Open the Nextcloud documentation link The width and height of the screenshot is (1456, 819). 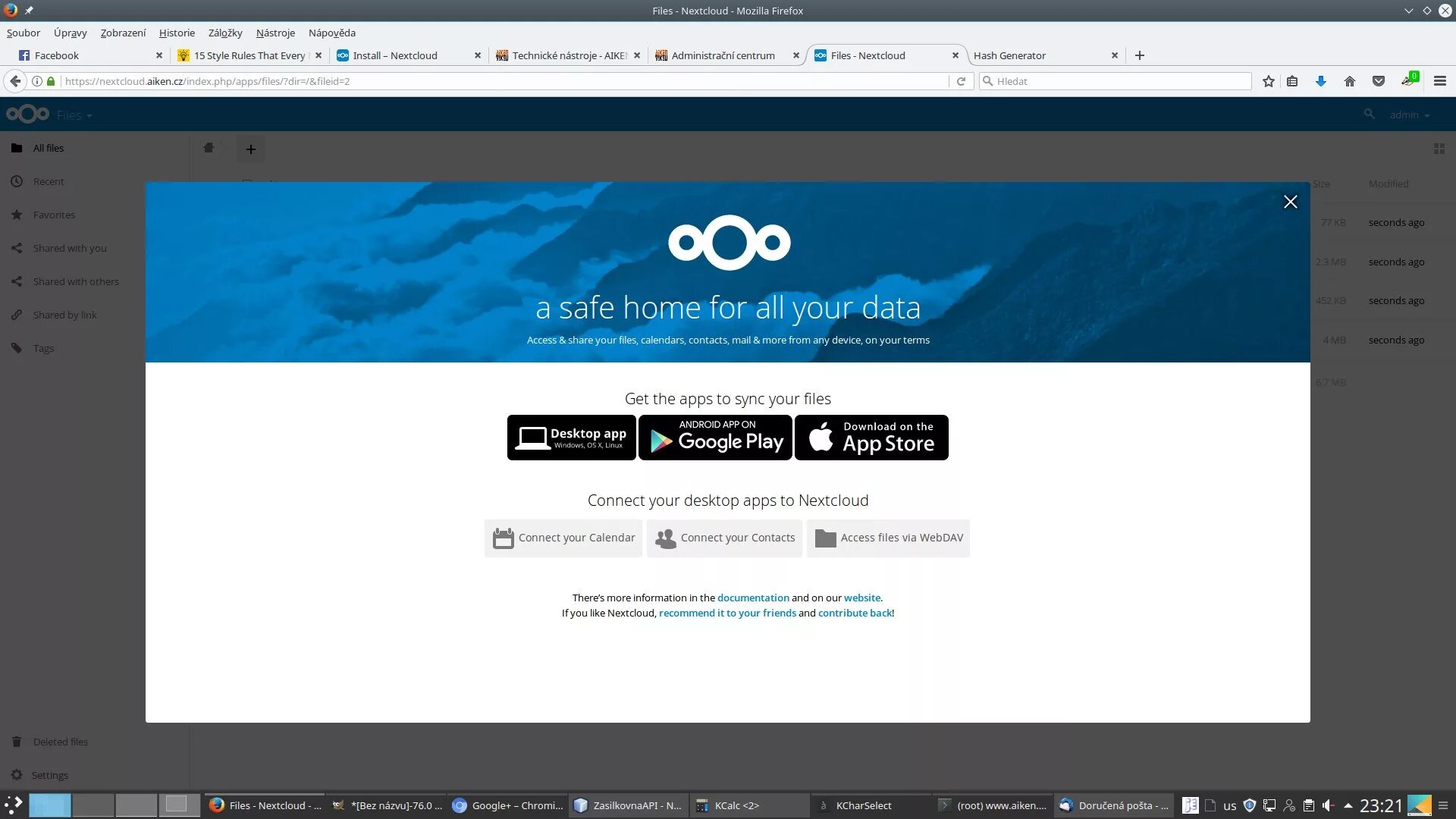(x=753, y=597)
